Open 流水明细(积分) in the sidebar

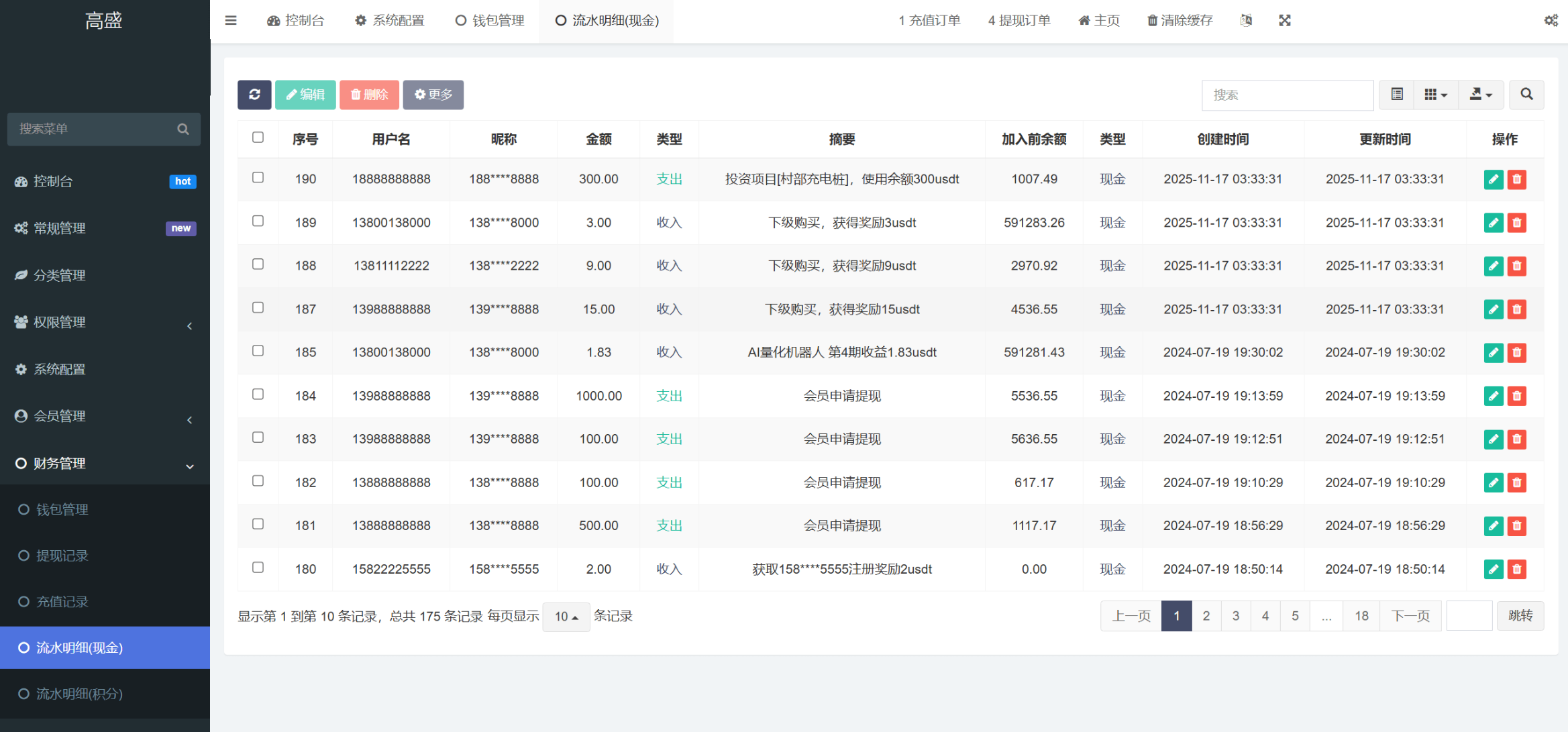[80, 694]
